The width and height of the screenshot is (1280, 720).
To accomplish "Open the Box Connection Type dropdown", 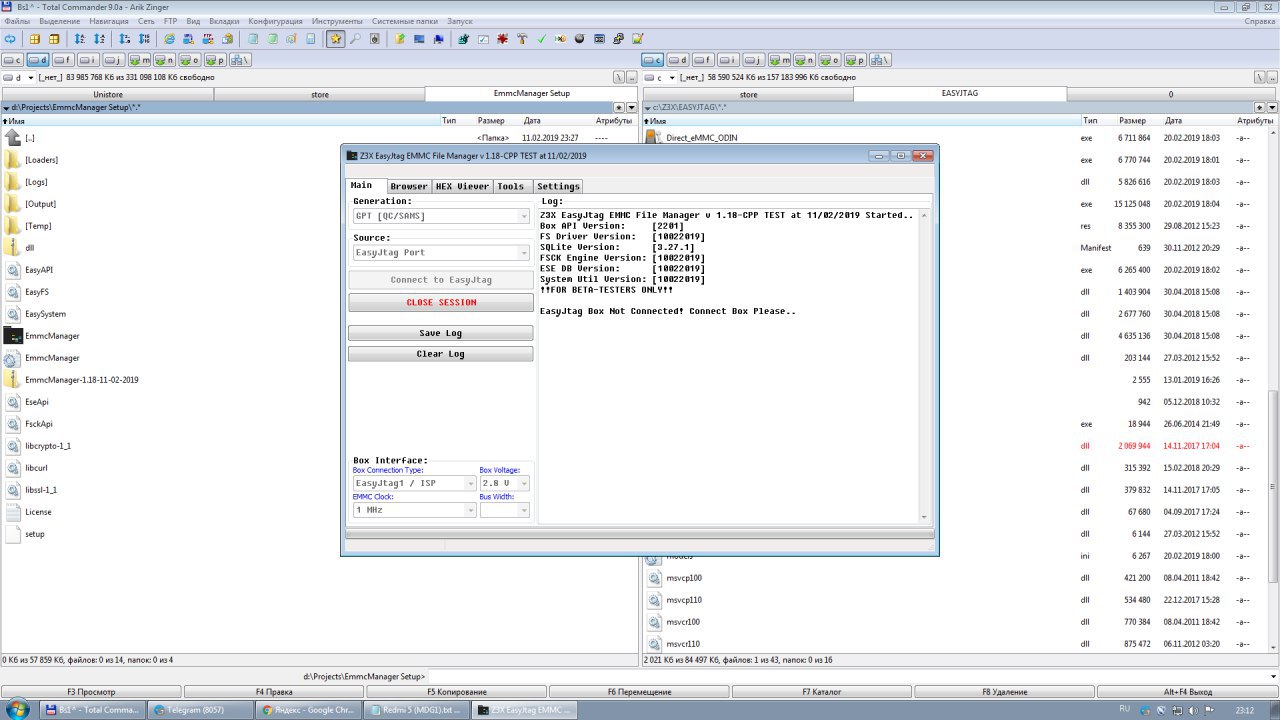I will tap(414, 483).
